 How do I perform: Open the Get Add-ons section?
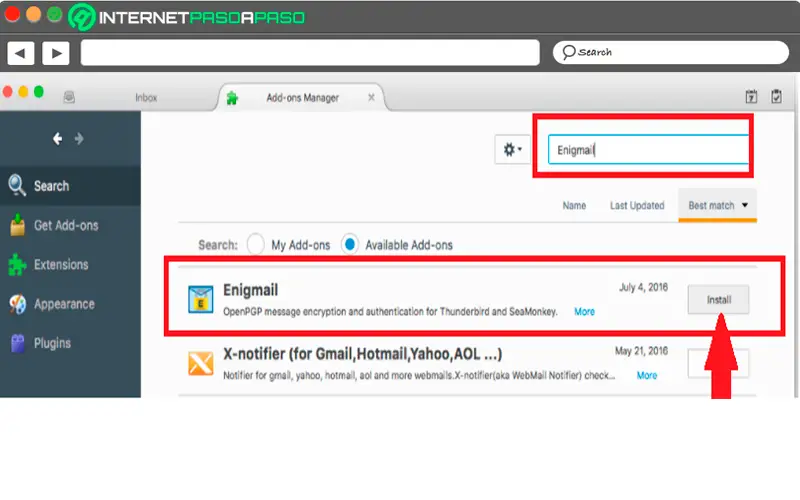pyautogui.click(x=70, y=225)
